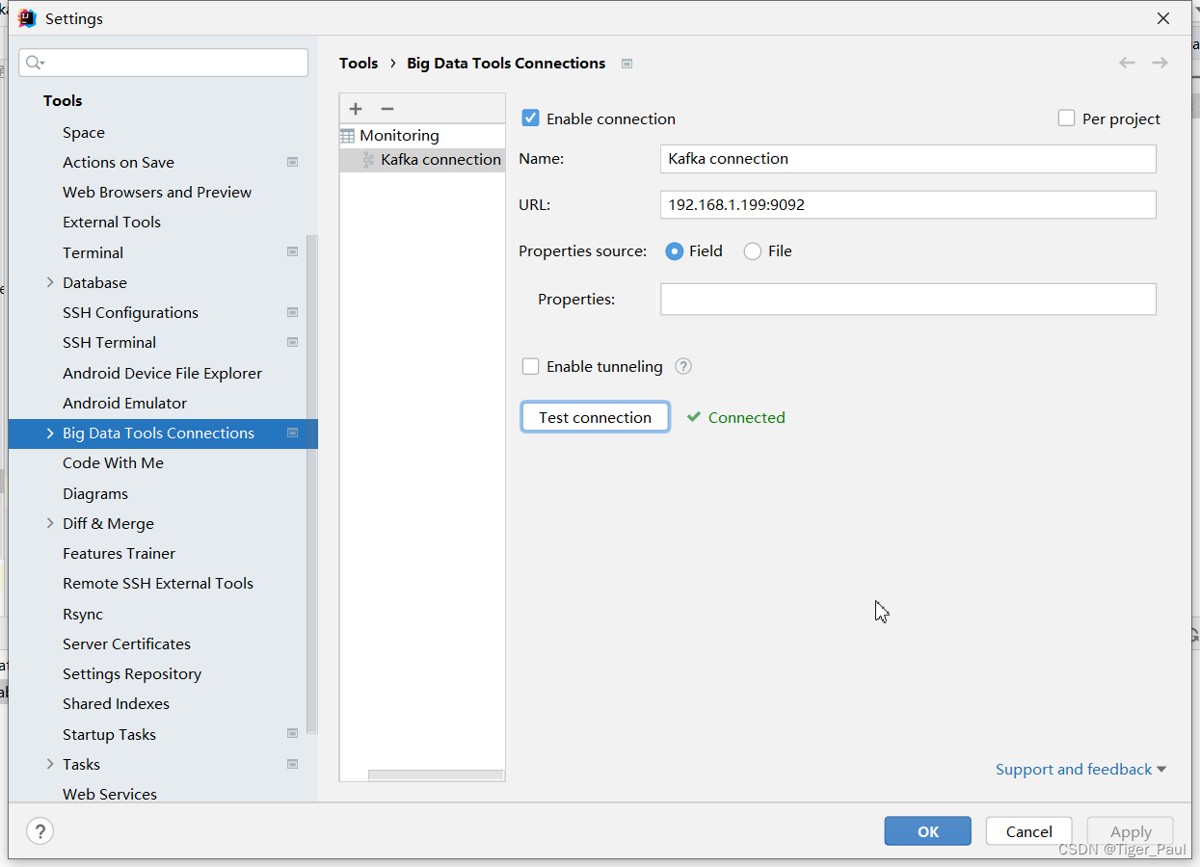Screen dimensions: 1200x867
Task: Expand the Tasks settings node
Action: pyautogui.click(x=50, y=764)
